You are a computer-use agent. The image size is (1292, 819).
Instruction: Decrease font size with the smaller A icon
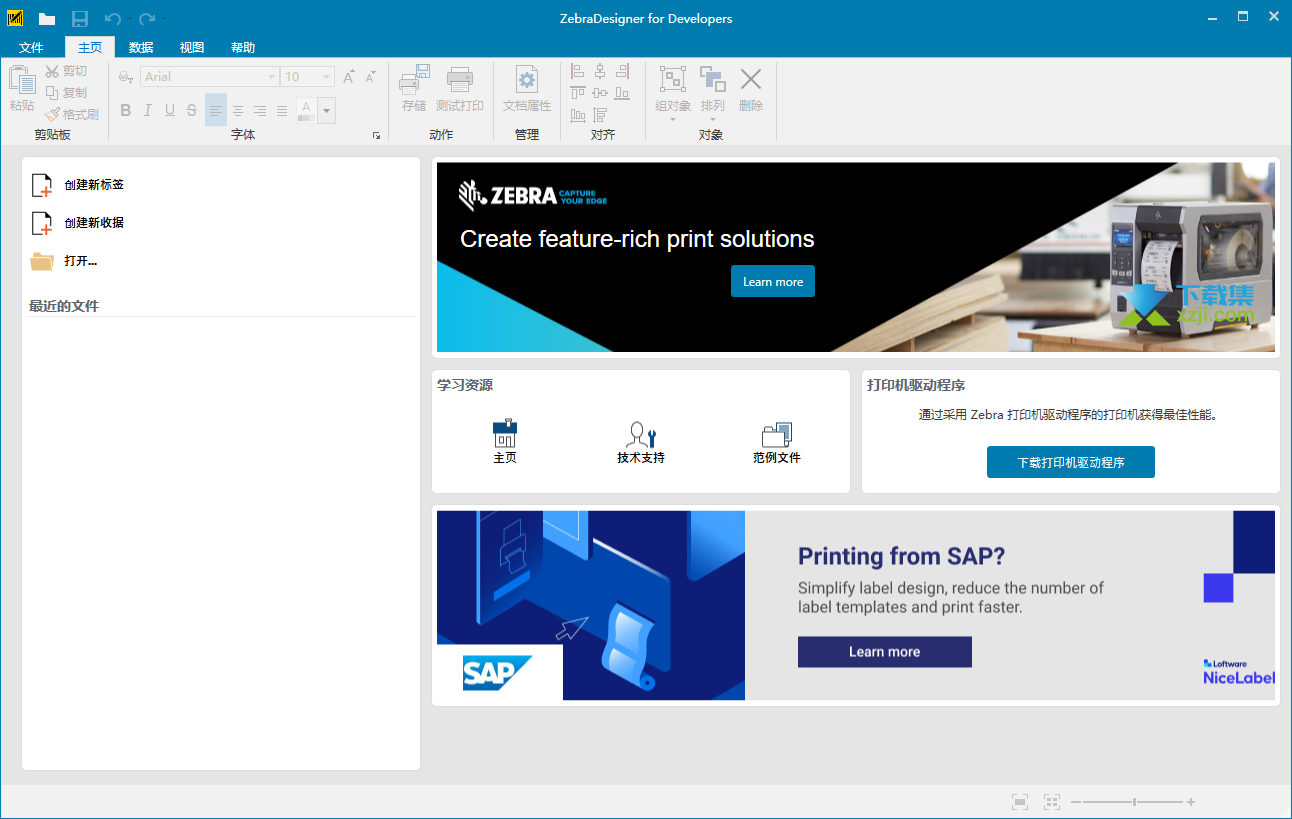[x=371, y=77]
